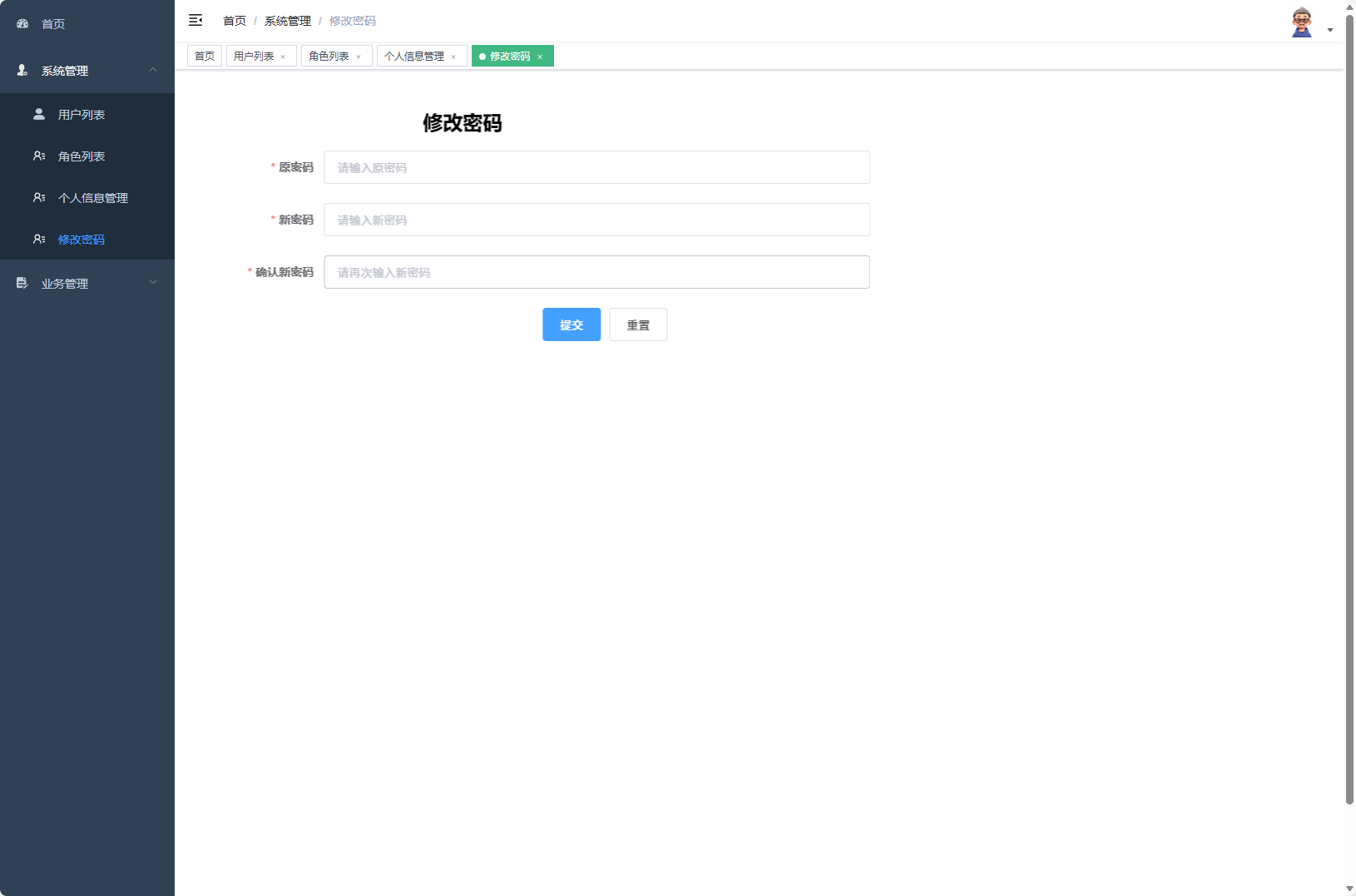
Task: Click the icon beside 修改密码 menu item
Action: 38,239
